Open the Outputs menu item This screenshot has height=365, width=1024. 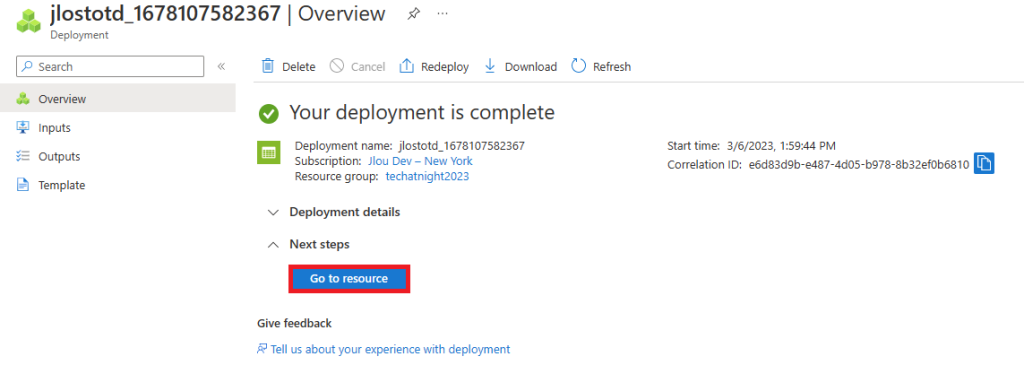[118, 157]
